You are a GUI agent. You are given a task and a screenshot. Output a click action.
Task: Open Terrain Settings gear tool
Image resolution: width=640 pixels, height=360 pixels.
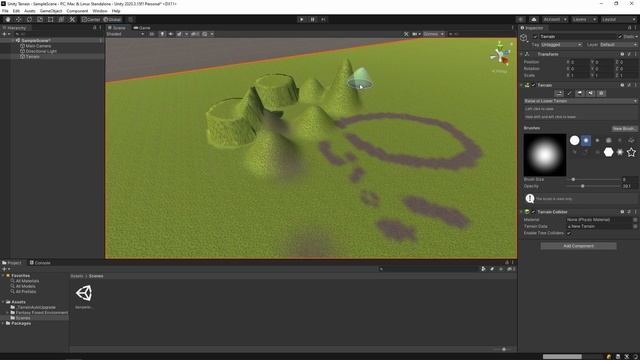(601, 93)
